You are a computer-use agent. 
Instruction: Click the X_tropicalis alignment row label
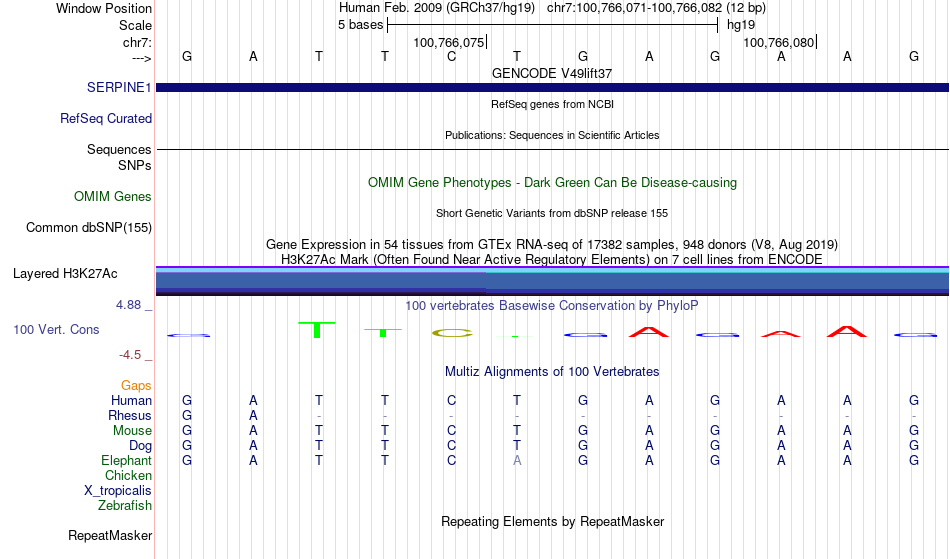[118, 491]
